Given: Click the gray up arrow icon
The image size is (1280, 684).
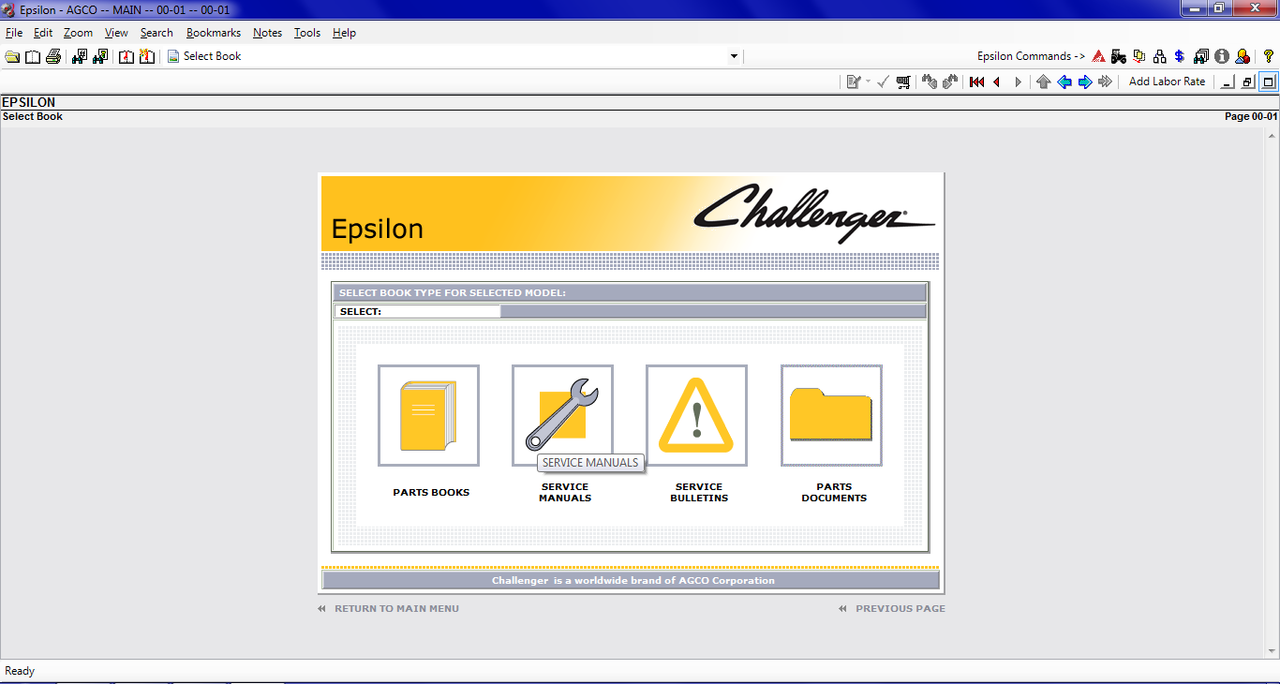Looking at the screenshot, I should (1044, 82).
